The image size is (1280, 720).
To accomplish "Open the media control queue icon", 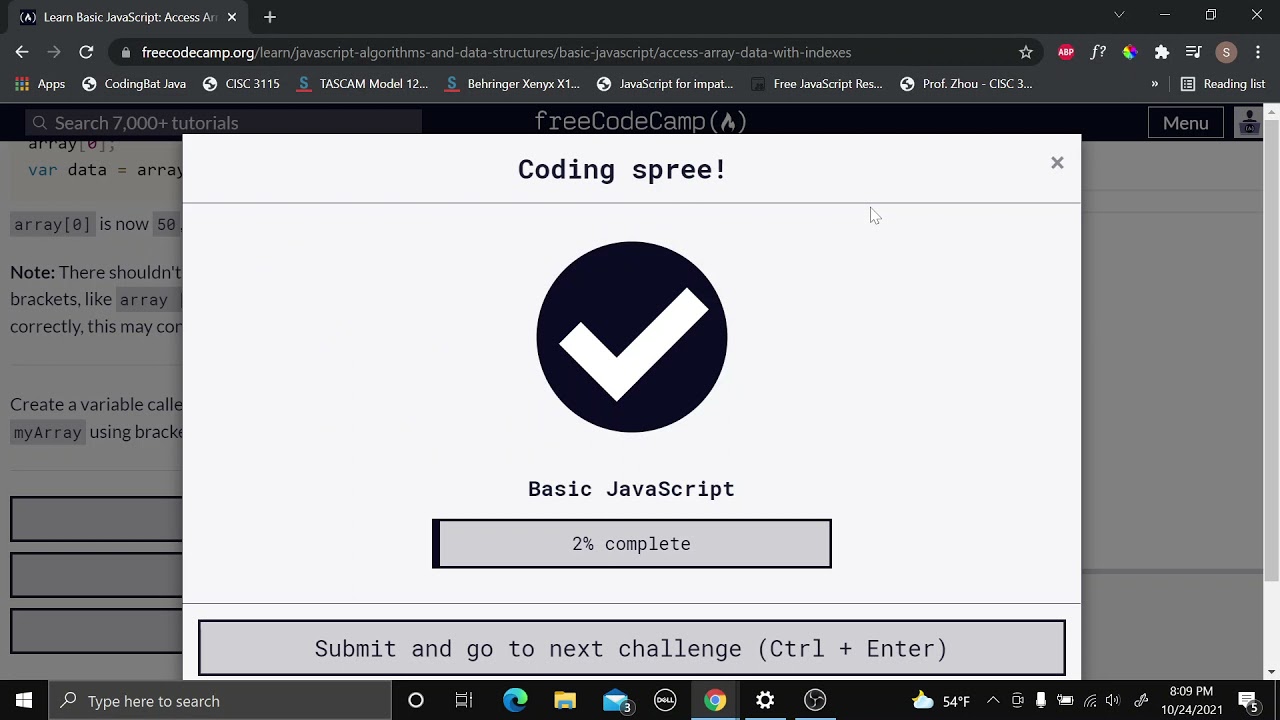I will [1194, 52].
